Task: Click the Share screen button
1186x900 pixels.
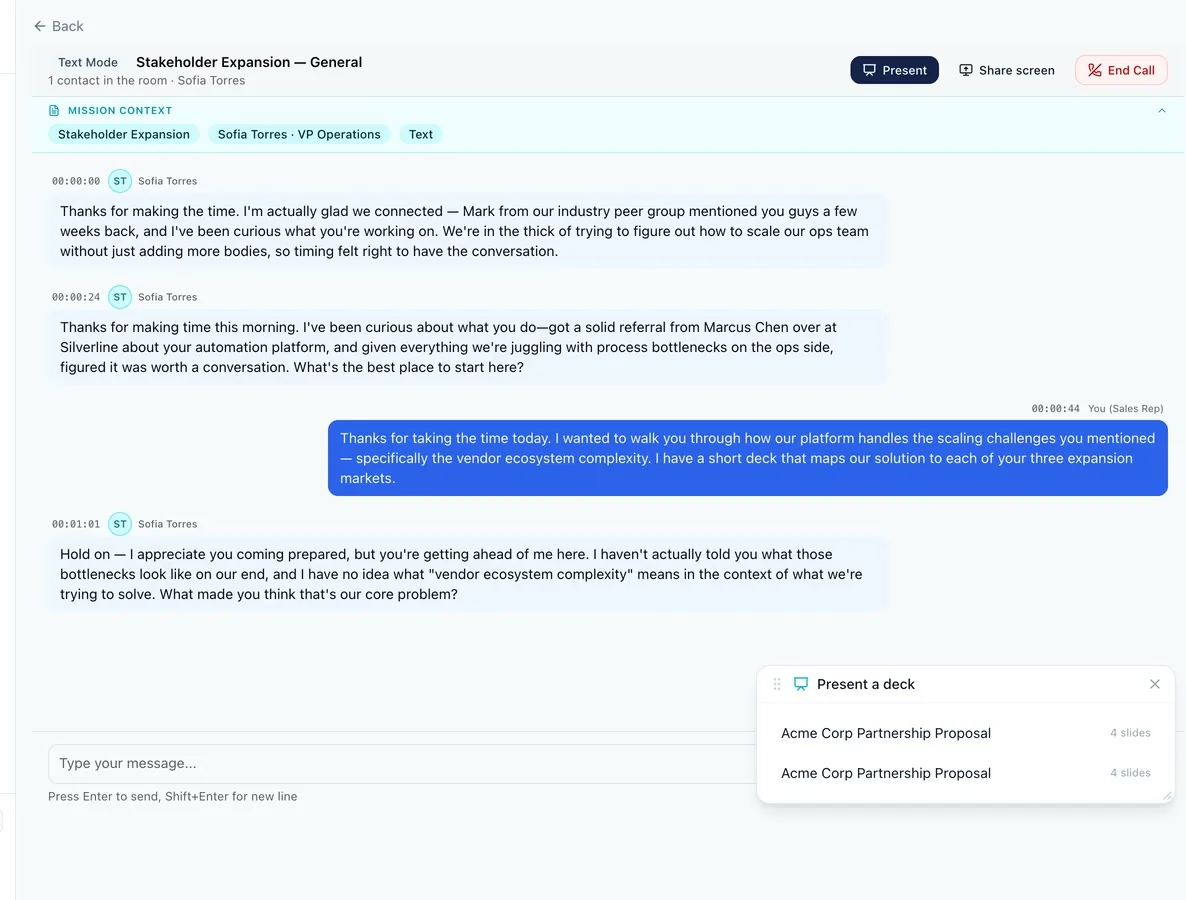Action: pos(1007,70)
